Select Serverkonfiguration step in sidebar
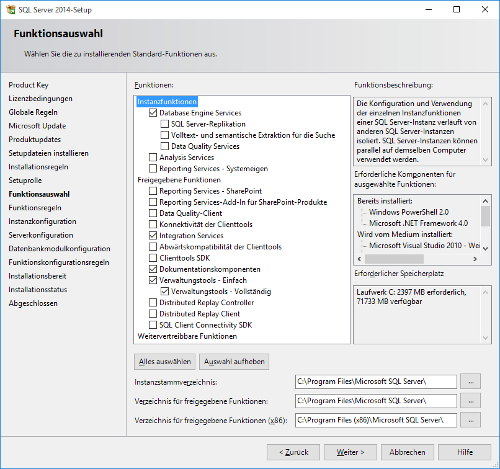Screen dimensions: 500x469 tap(41, 235)
